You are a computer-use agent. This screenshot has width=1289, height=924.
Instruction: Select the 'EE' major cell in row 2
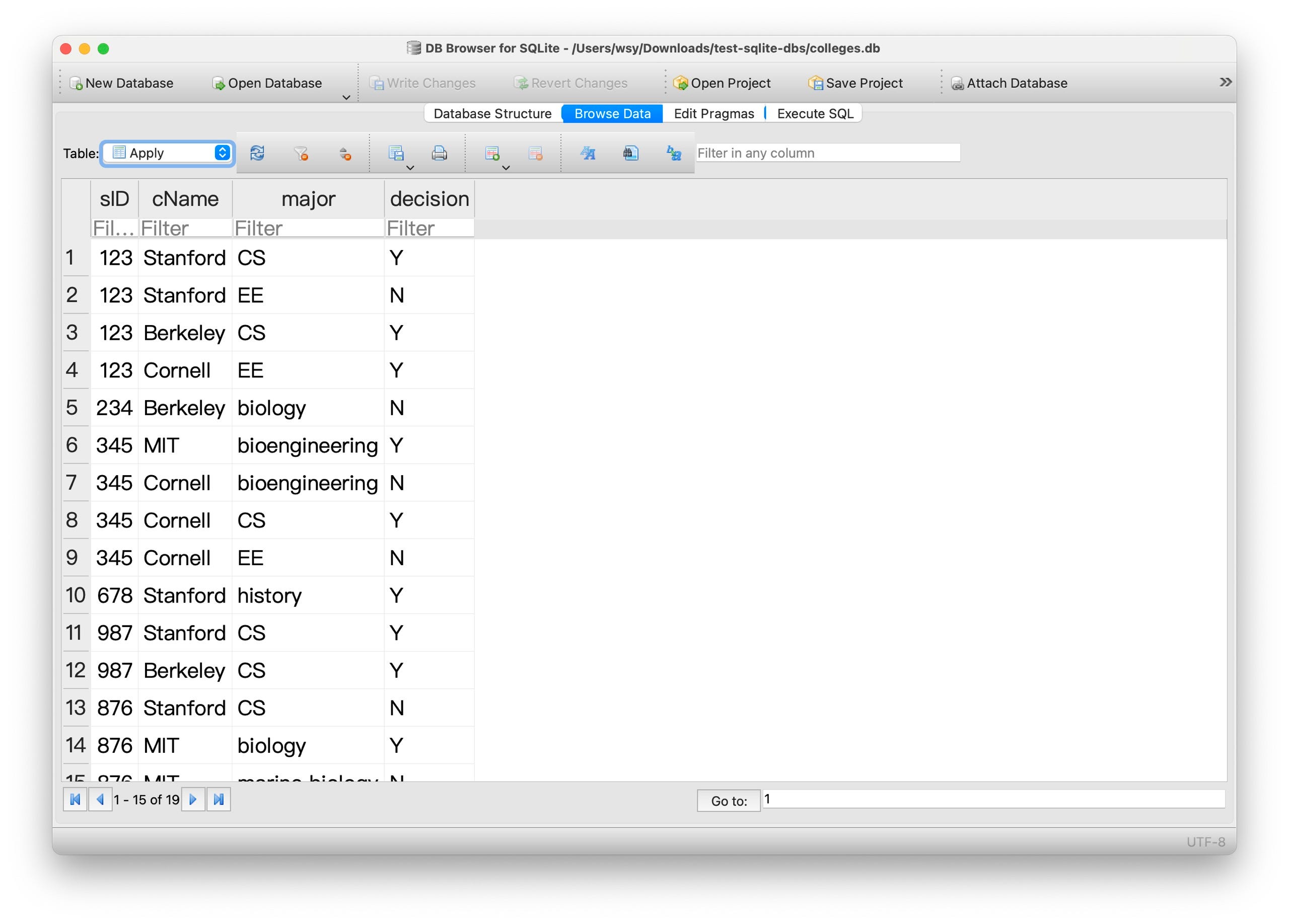[x=308, y=295]
